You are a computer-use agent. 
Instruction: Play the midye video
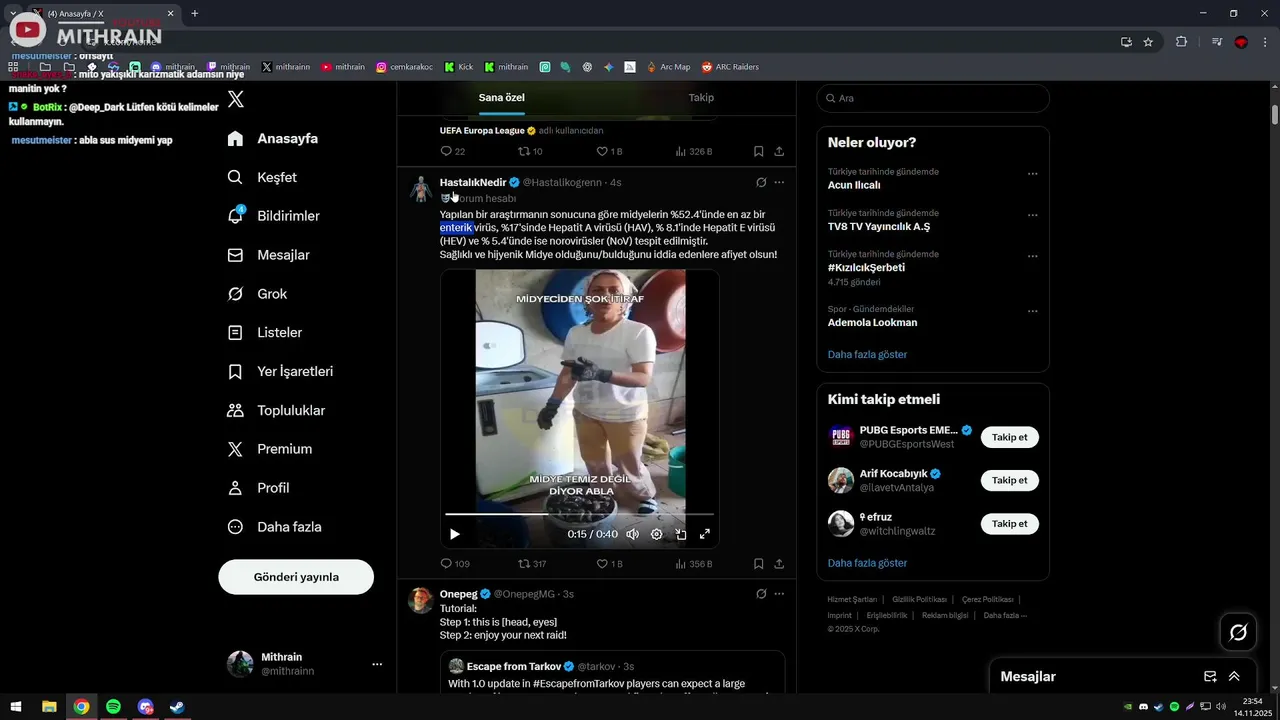[x=454, y=534]
